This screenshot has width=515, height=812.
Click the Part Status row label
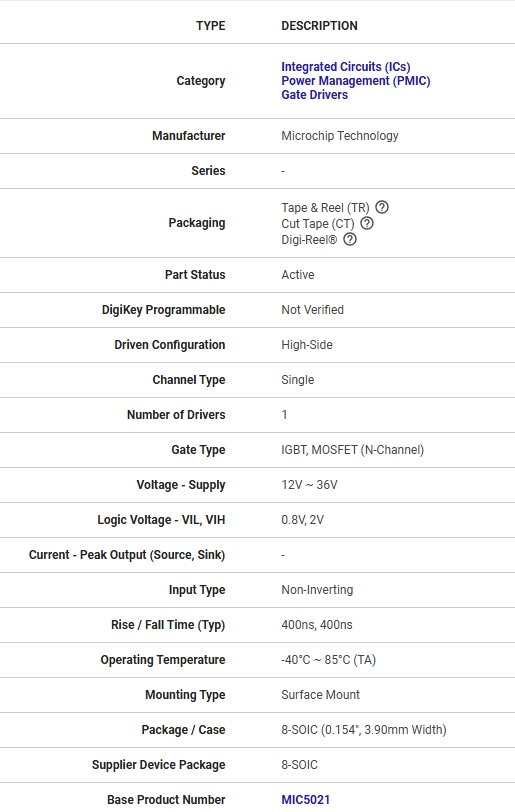coord(195,275)
